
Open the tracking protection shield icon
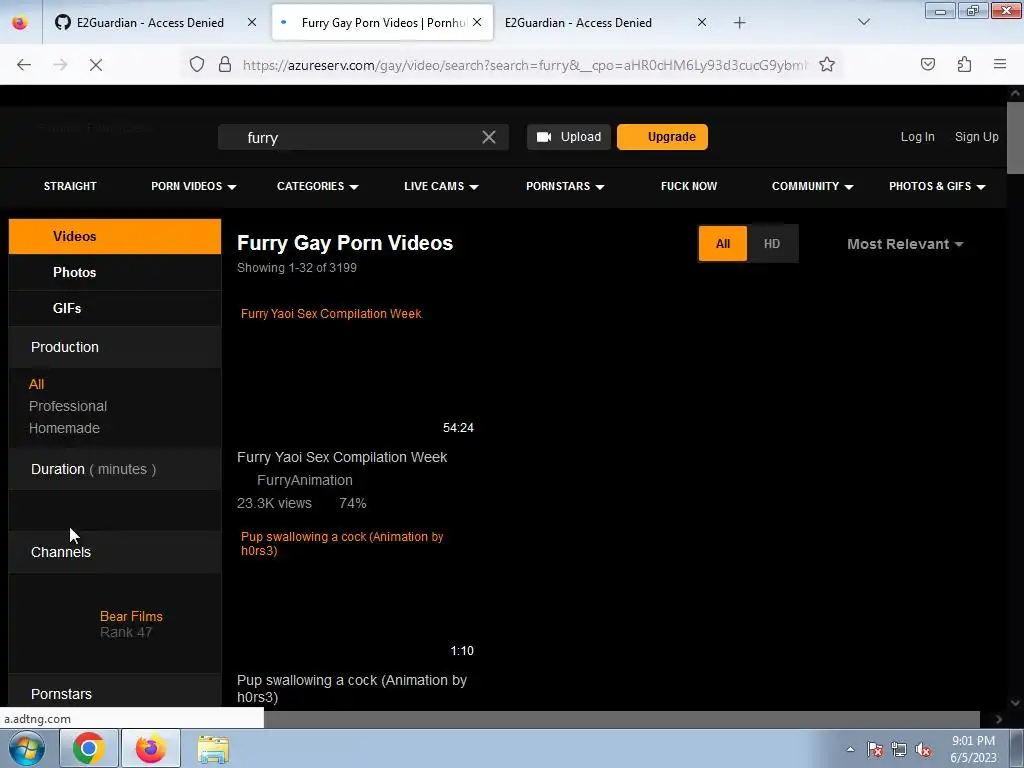pyautogui.click(x=197, y=64)
